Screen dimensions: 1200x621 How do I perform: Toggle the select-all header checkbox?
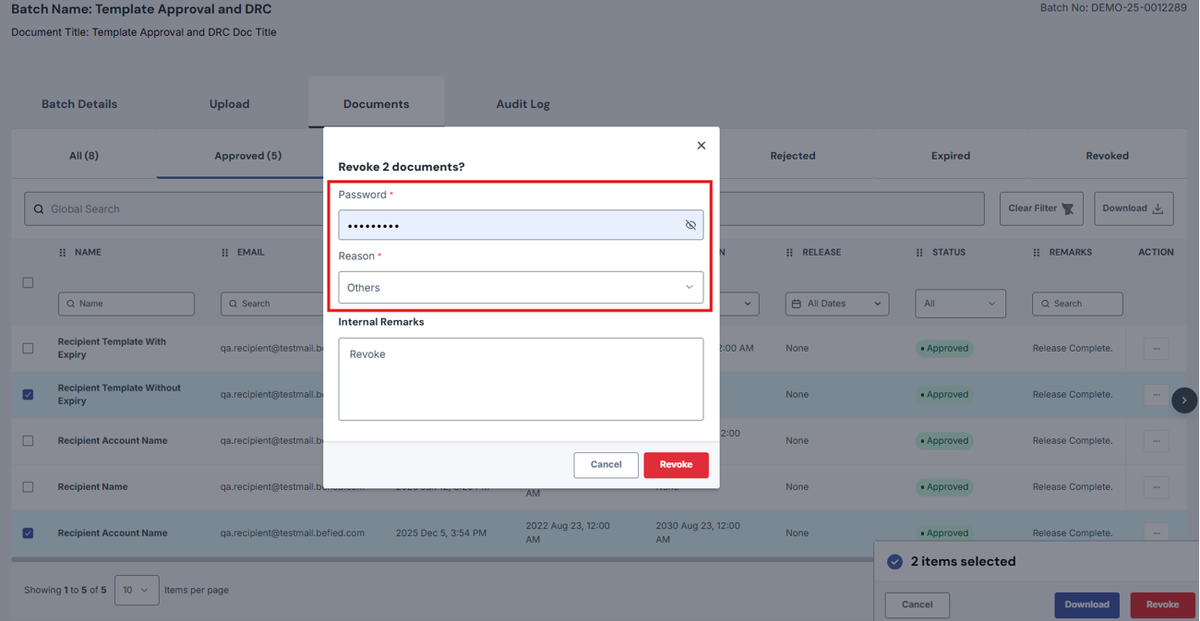28,283
